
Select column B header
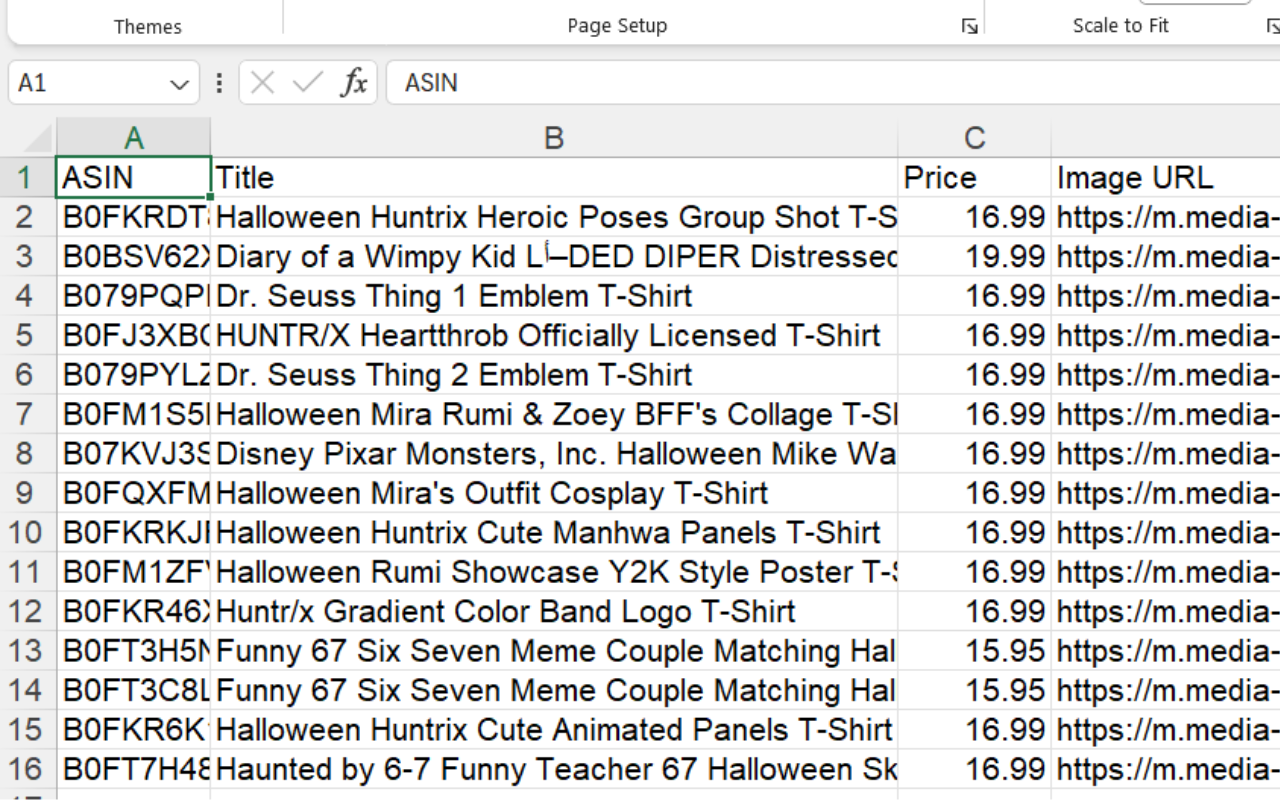554,138
